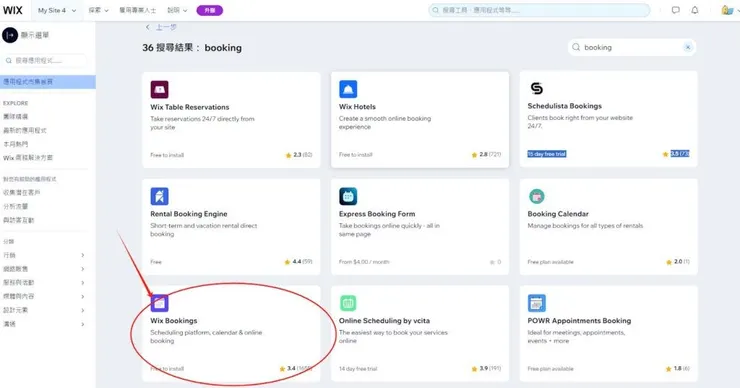Open the 說明 help dropdown in top bar
Viewport: 740px width, 388px height.
[177, 10]
